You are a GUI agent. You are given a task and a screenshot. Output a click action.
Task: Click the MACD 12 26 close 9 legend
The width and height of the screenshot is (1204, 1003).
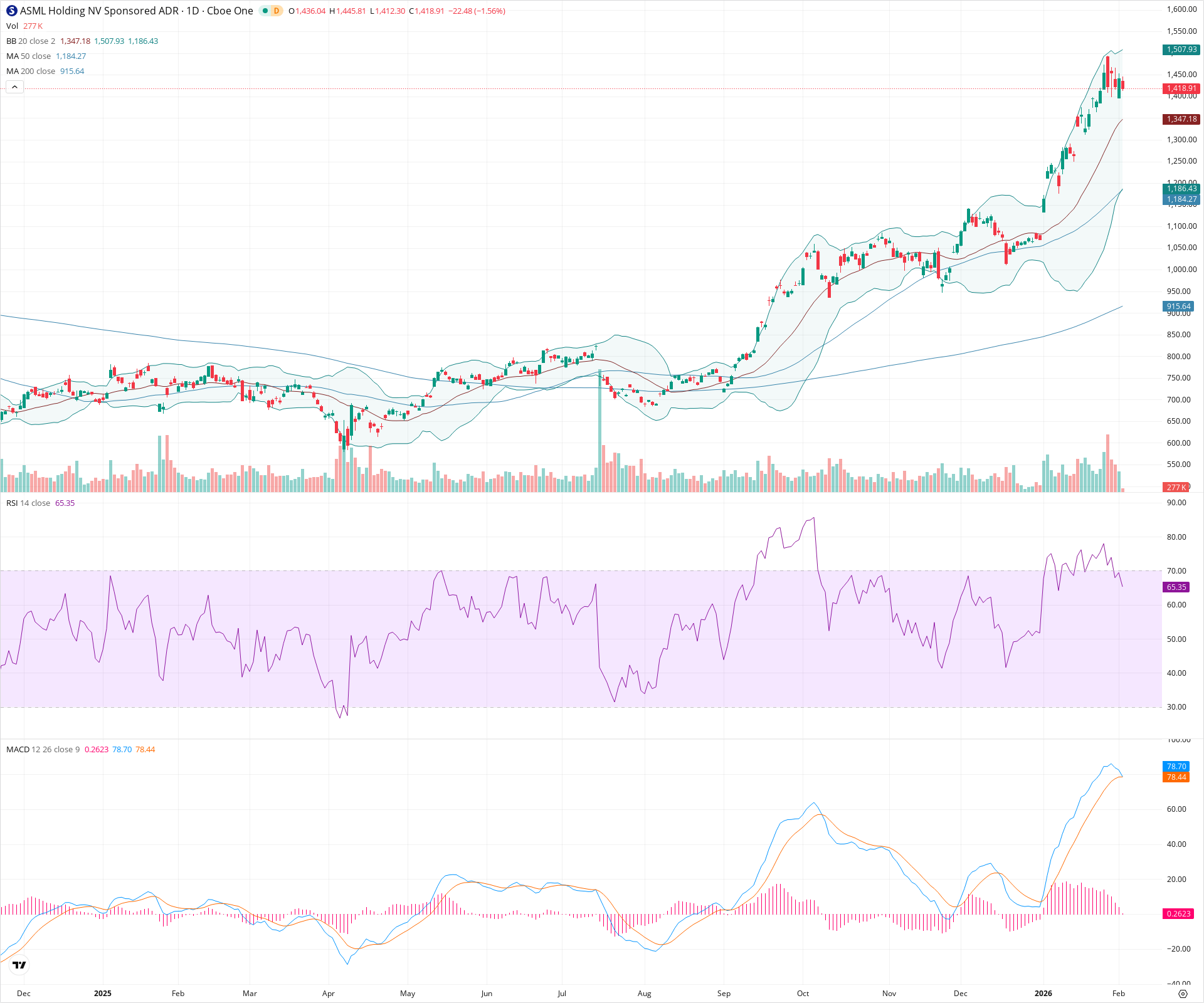pyautogui.click(x=41, y=749)
